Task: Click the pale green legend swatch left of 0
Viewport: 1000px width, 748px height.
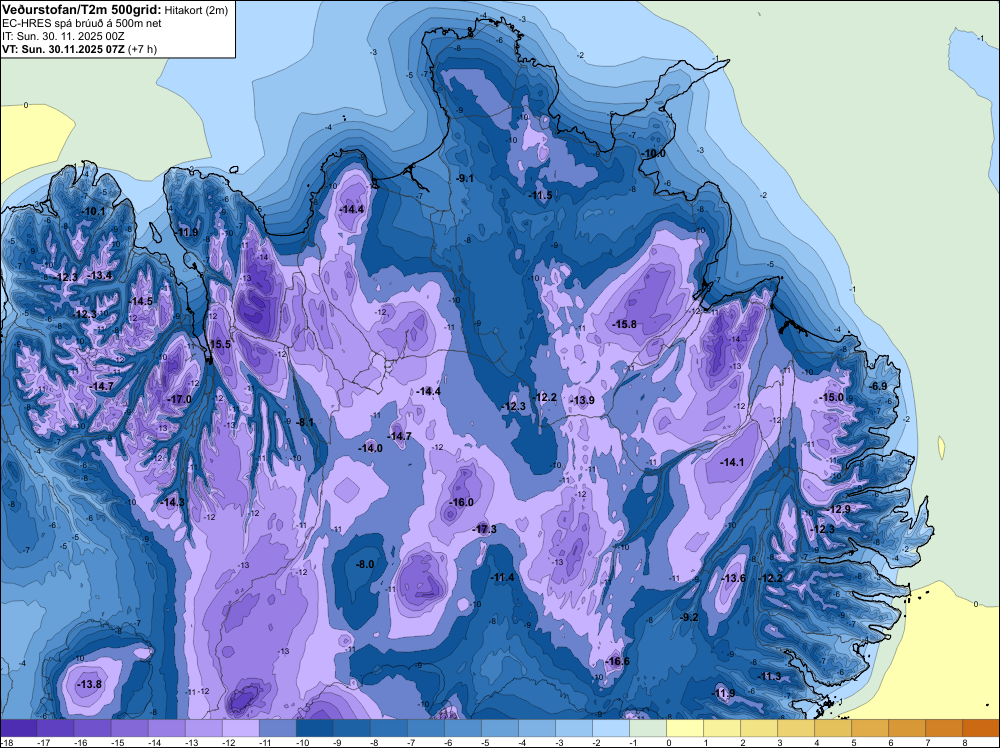Action: pyautogui.click(x=648, y=728)
